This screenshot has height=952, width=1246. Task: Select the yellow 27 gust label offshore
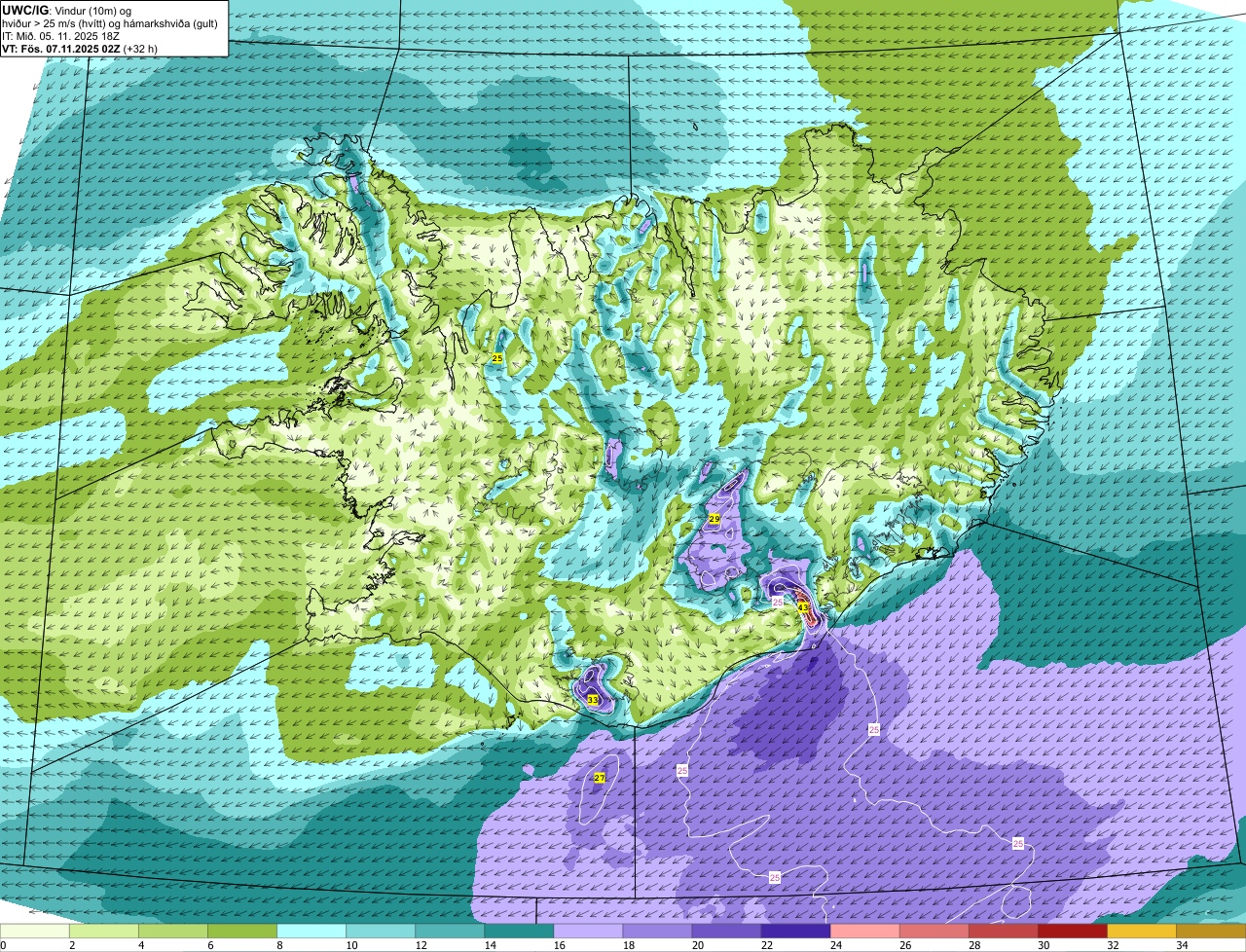(600, 778)
